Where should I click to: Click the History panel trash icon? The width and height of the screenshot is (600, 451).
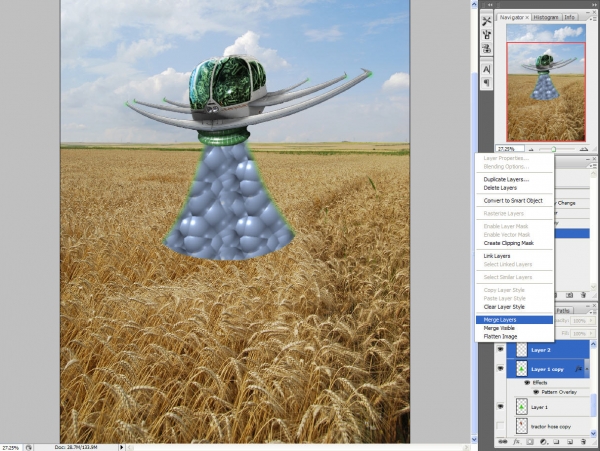583,295
